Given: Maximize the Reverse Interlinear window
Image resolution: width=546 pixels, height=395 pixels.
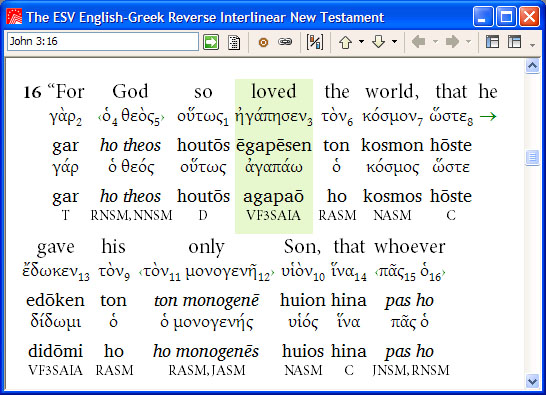Looking at the screenshot, I should click(x=506, y=16).
